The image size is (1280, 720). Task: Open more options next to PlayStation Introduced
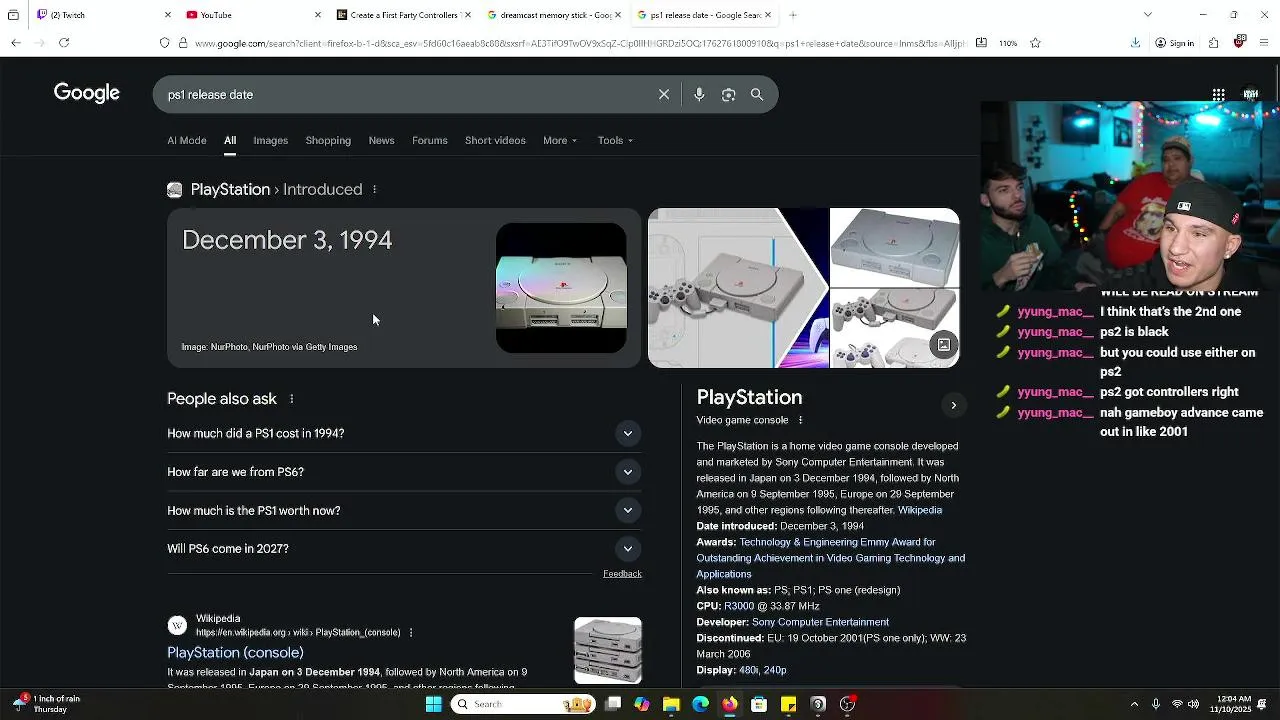[x=374, y=190]
